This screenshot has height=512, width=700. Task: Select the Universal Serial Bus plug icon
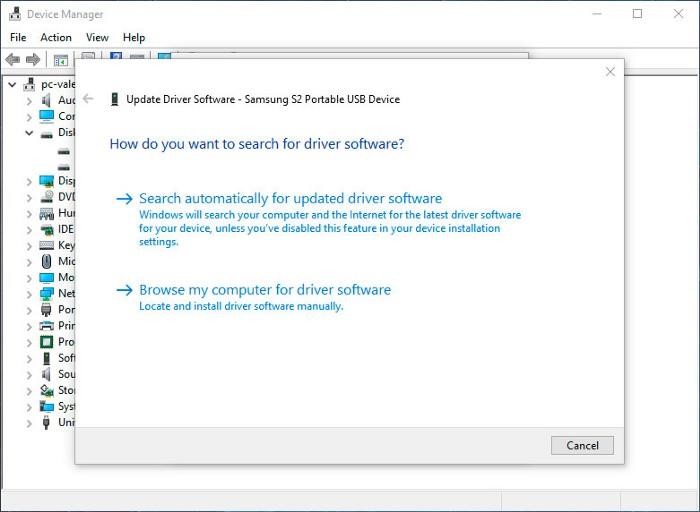point(46,422)
